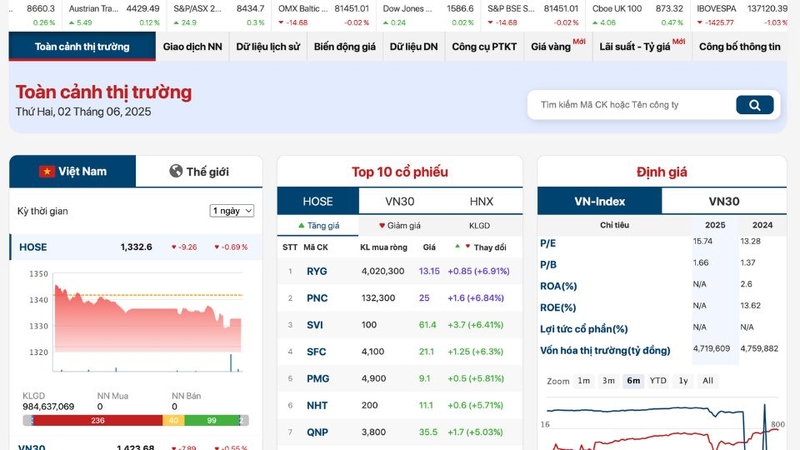Image resolution: width=800 pixels, height=450 pixels.
Task: Click yellow segment showing 40 unchanged
Action: [173, 420]
